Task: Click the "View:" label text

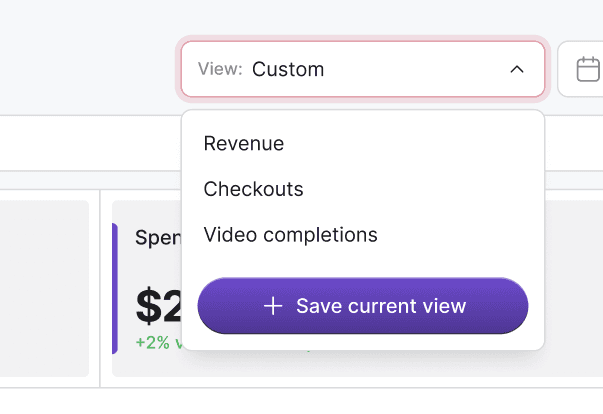Action: 220,69
